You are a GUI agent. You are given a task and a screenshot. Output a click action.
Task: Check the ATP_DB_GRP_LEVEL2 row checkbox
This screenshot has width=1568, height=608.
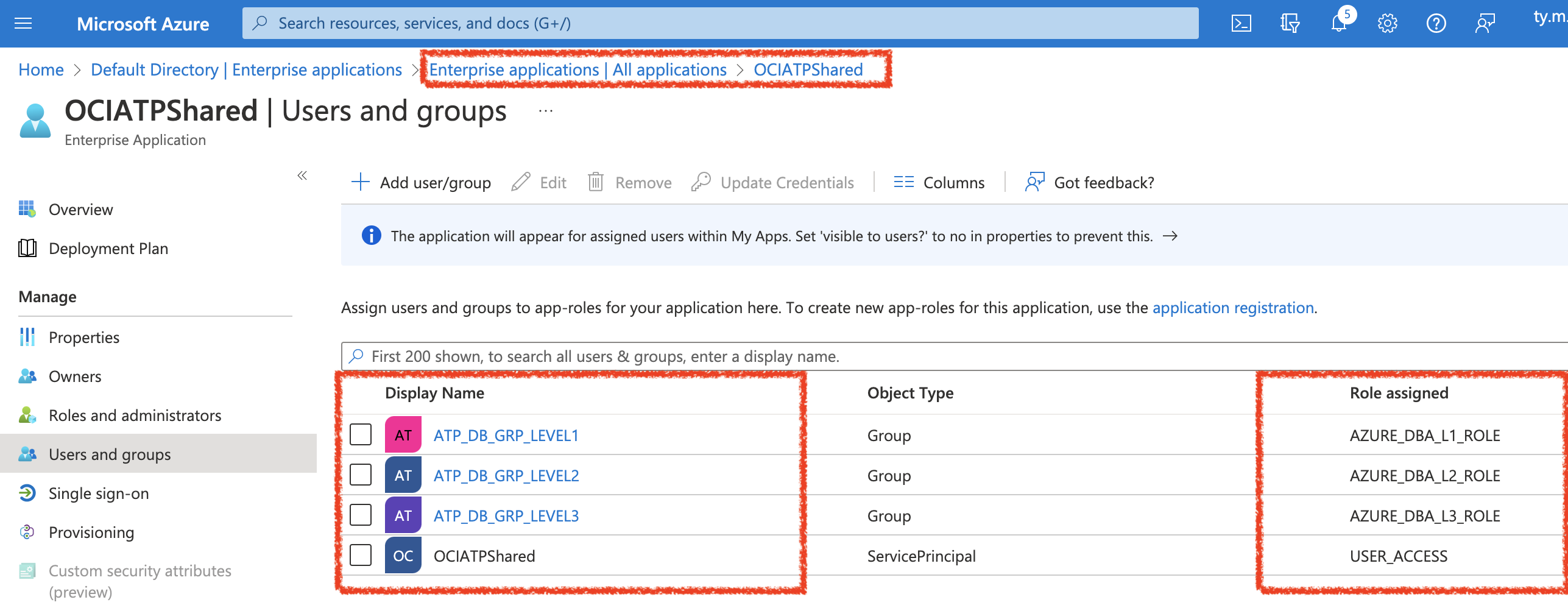coord(361,475)
